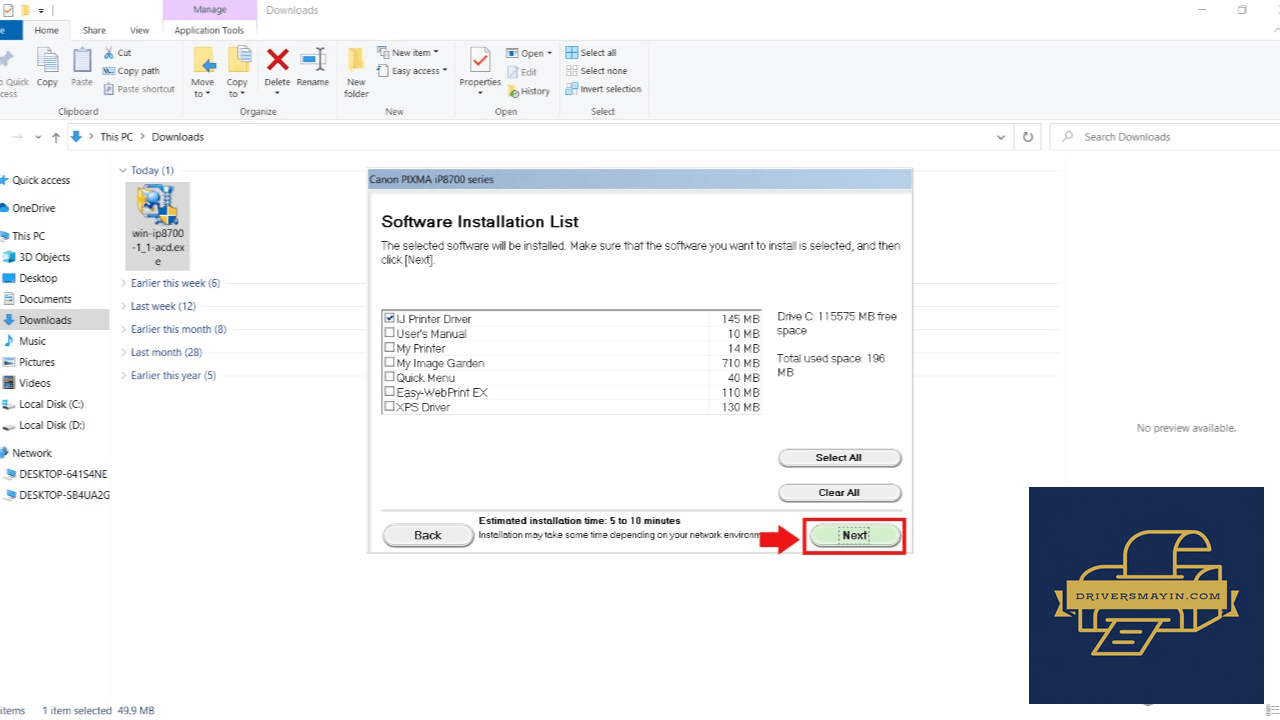1280x720 pixels.
Task: Cut the selected file using the ribbon
Action: tap(117, 53)
